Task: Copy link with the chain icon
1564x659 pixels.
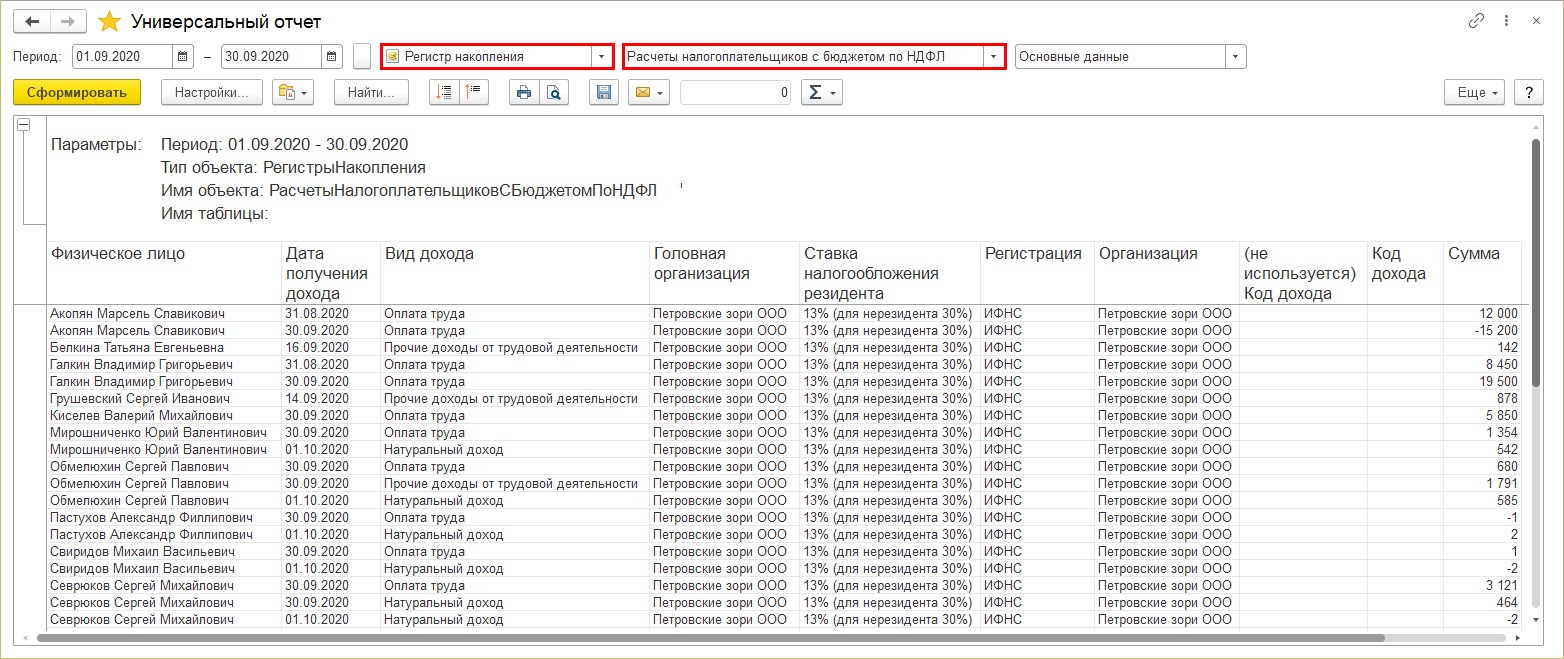Action: [x=1476, y=21]
